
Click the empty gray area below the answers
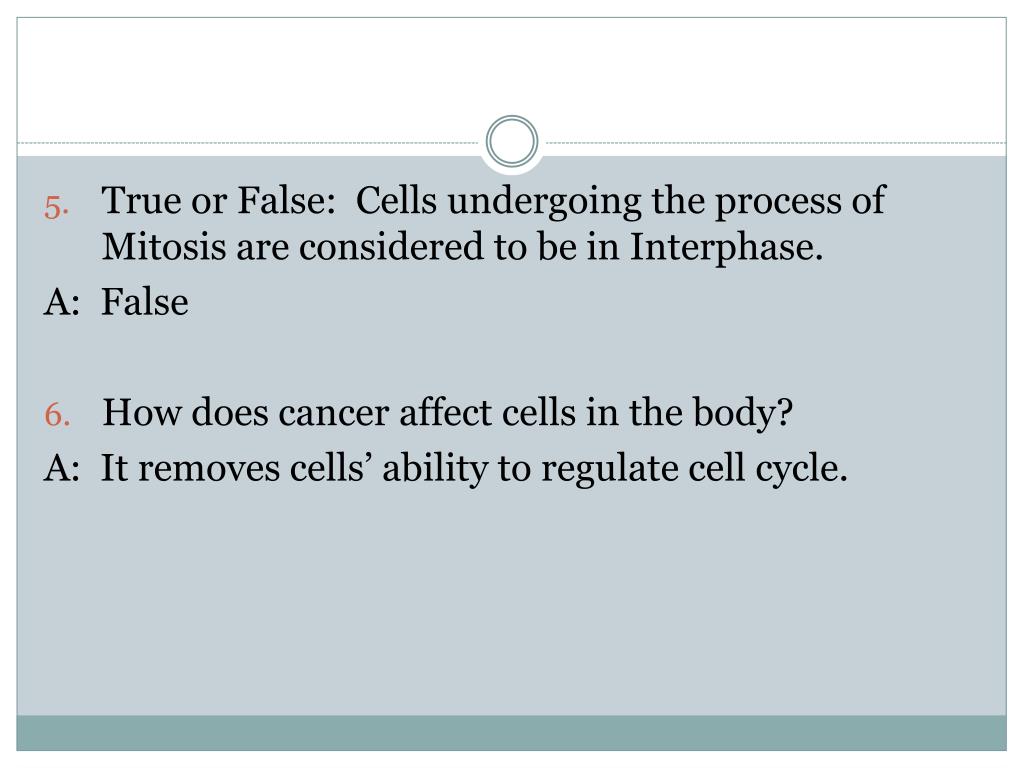pos(511,601)
